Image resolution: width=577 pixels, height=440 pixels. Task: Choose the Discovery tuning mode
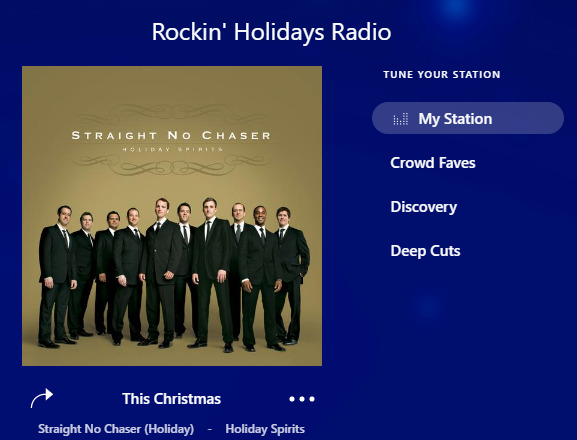tap(424, 207)
